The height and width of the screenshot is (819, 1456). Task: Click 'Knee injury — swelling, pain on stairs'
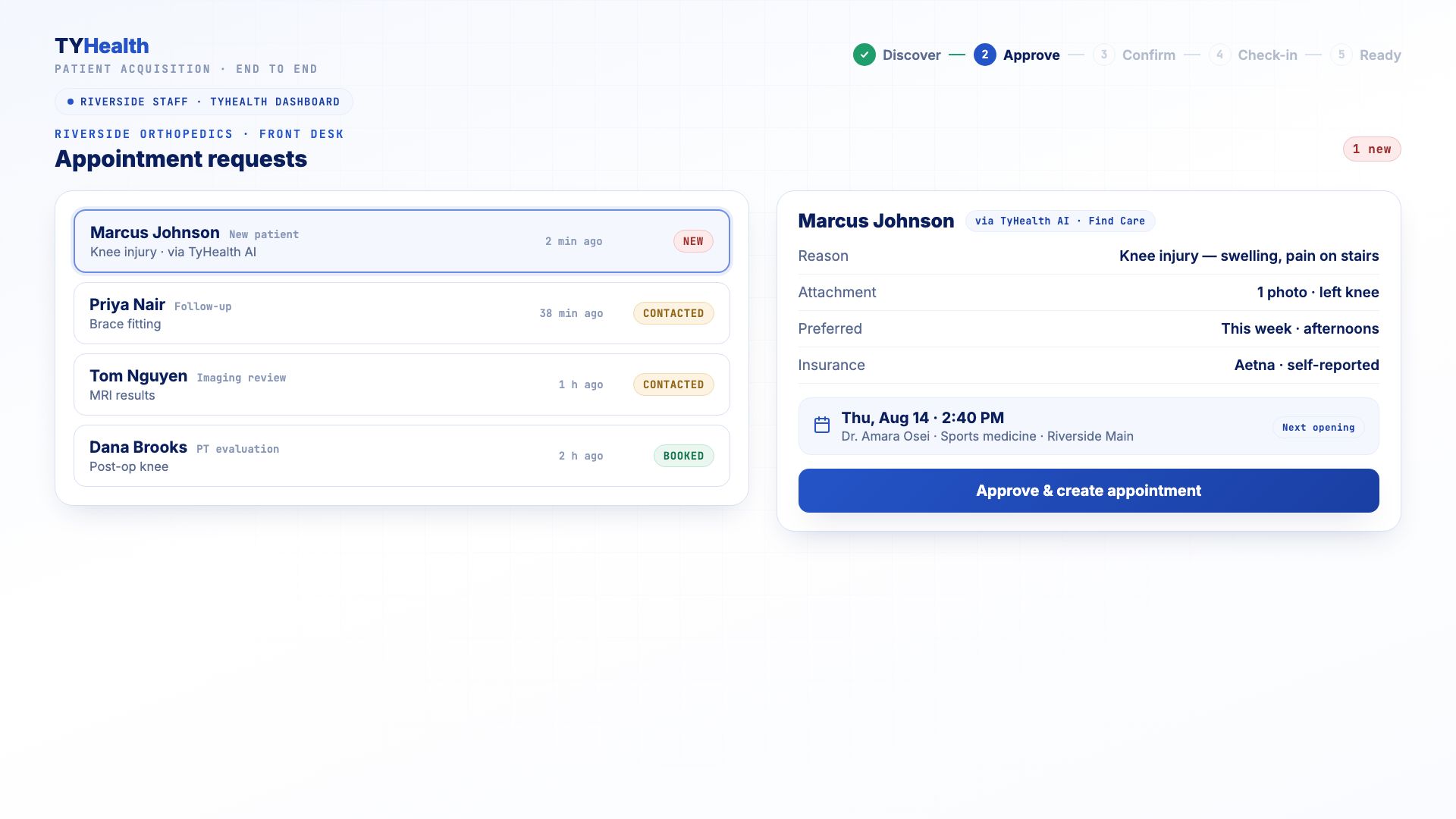pyautogui.click(x=1249, y=256)
